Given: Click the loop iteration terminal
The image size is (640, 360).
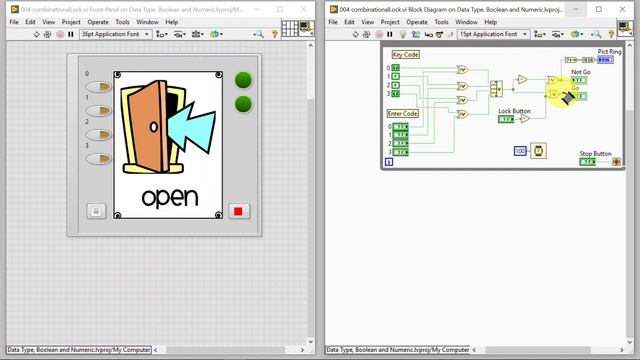Looking at the screenshot, I should pos(389,162).
